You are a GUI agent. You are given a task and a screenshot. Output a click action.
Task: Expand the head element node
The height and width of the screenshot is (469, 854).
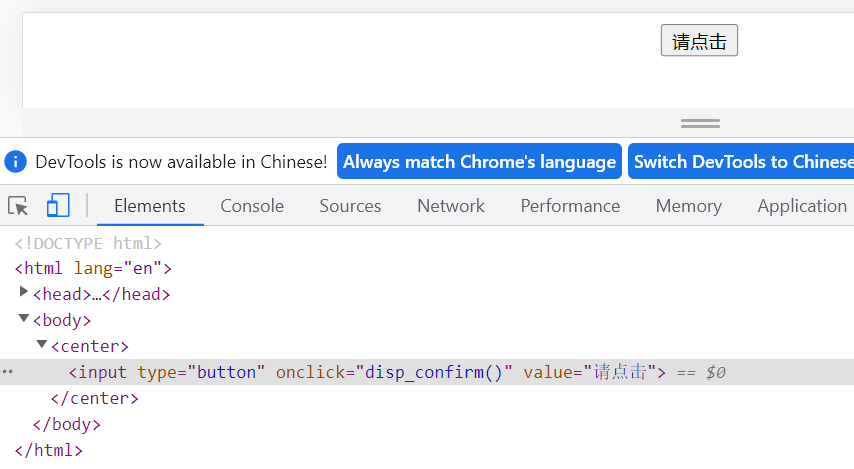pyautogui.click(x=24, y=293)
